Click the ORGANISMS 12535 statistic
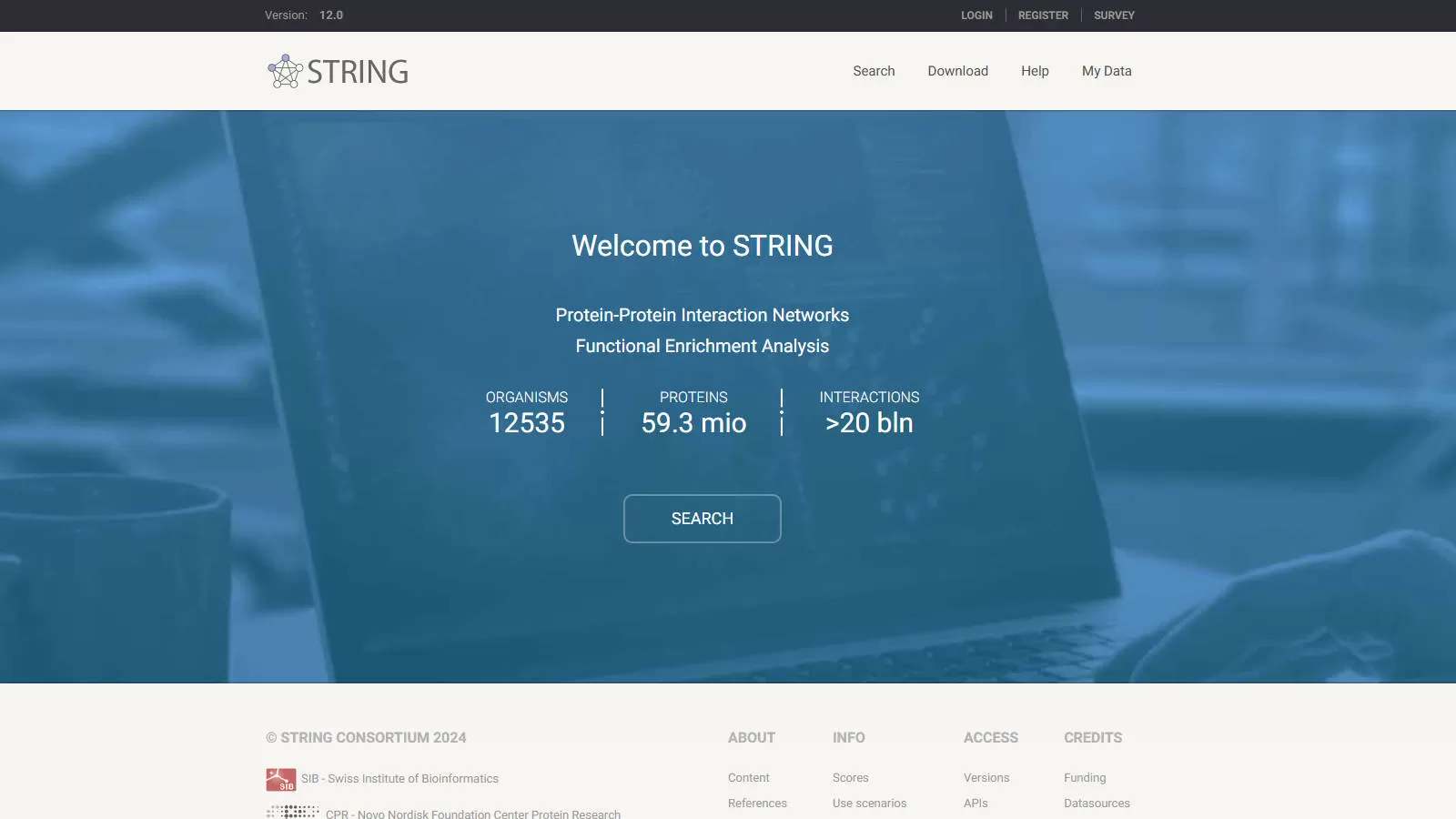This screenshot has width=1456, height=819. click(x=527, y=412)
